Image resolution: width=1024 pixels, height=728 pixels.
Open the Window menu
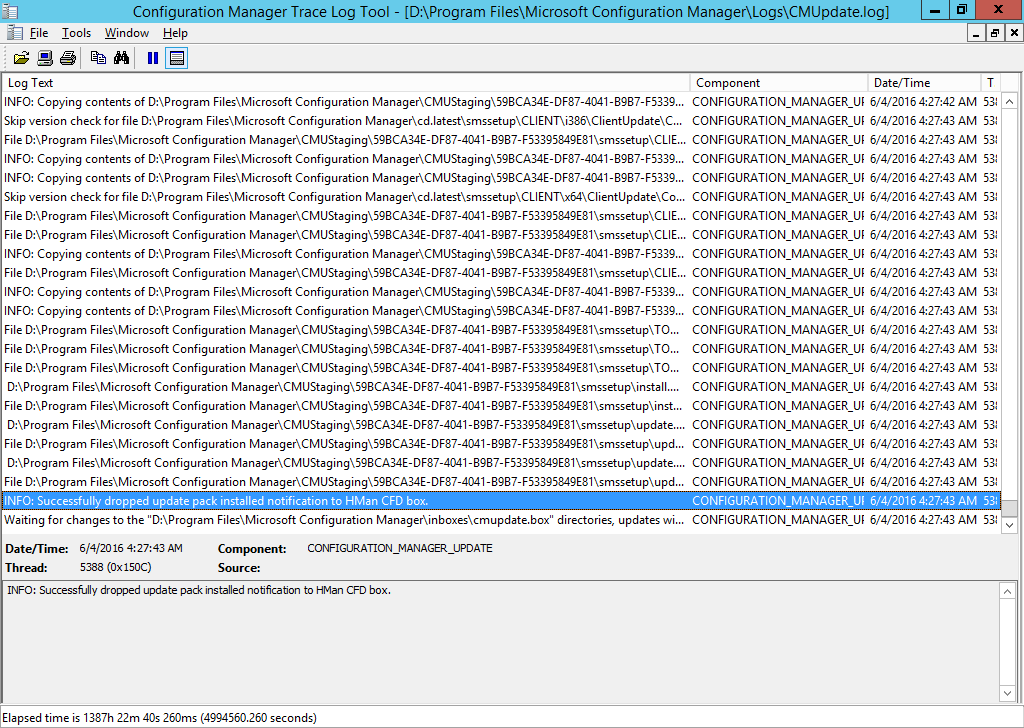127,33
